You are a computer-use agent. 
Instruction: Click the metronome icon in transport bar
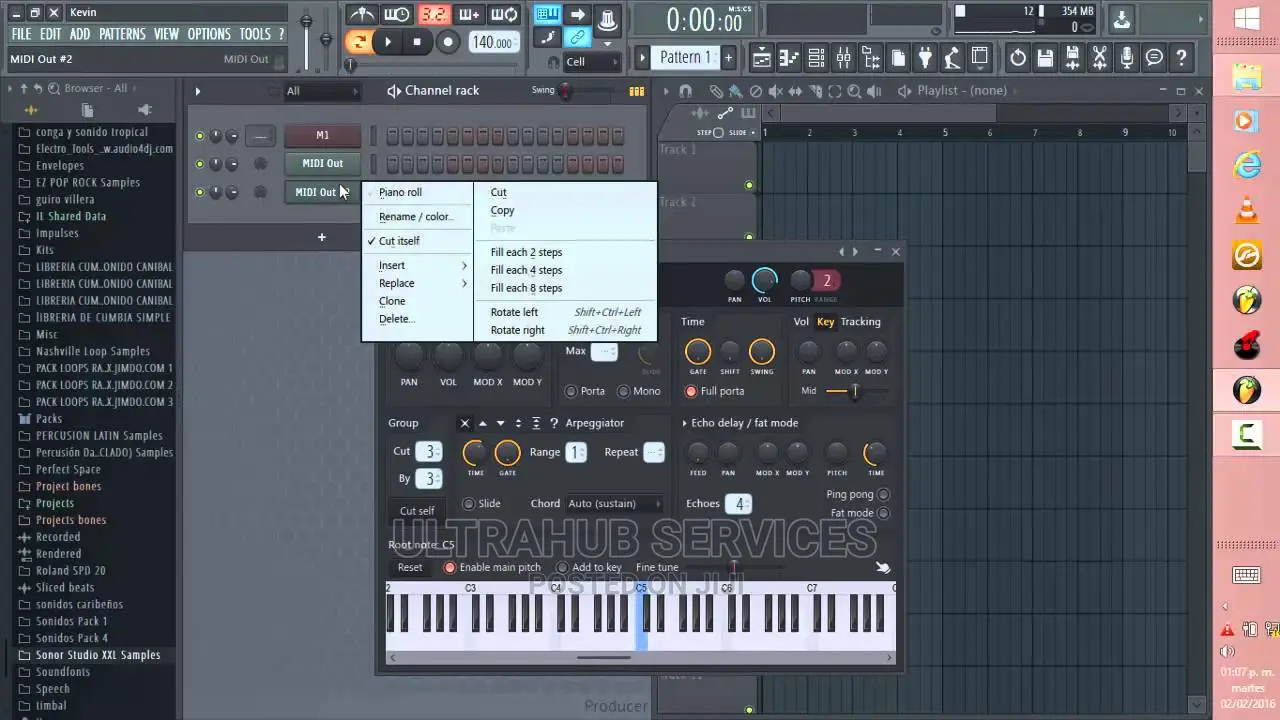click(x=361, y=14)
